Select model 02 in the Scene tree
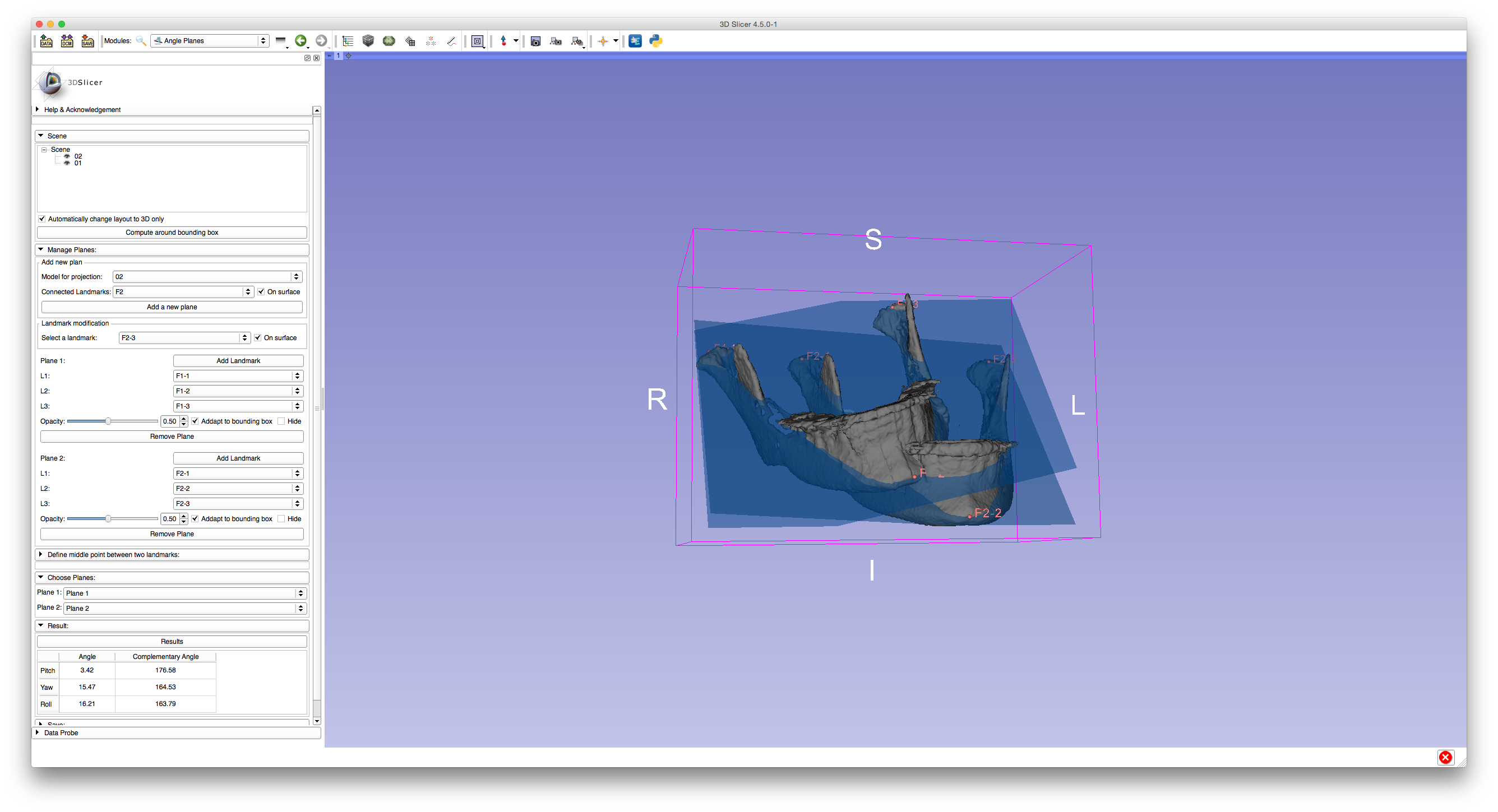 click(78, 156)
